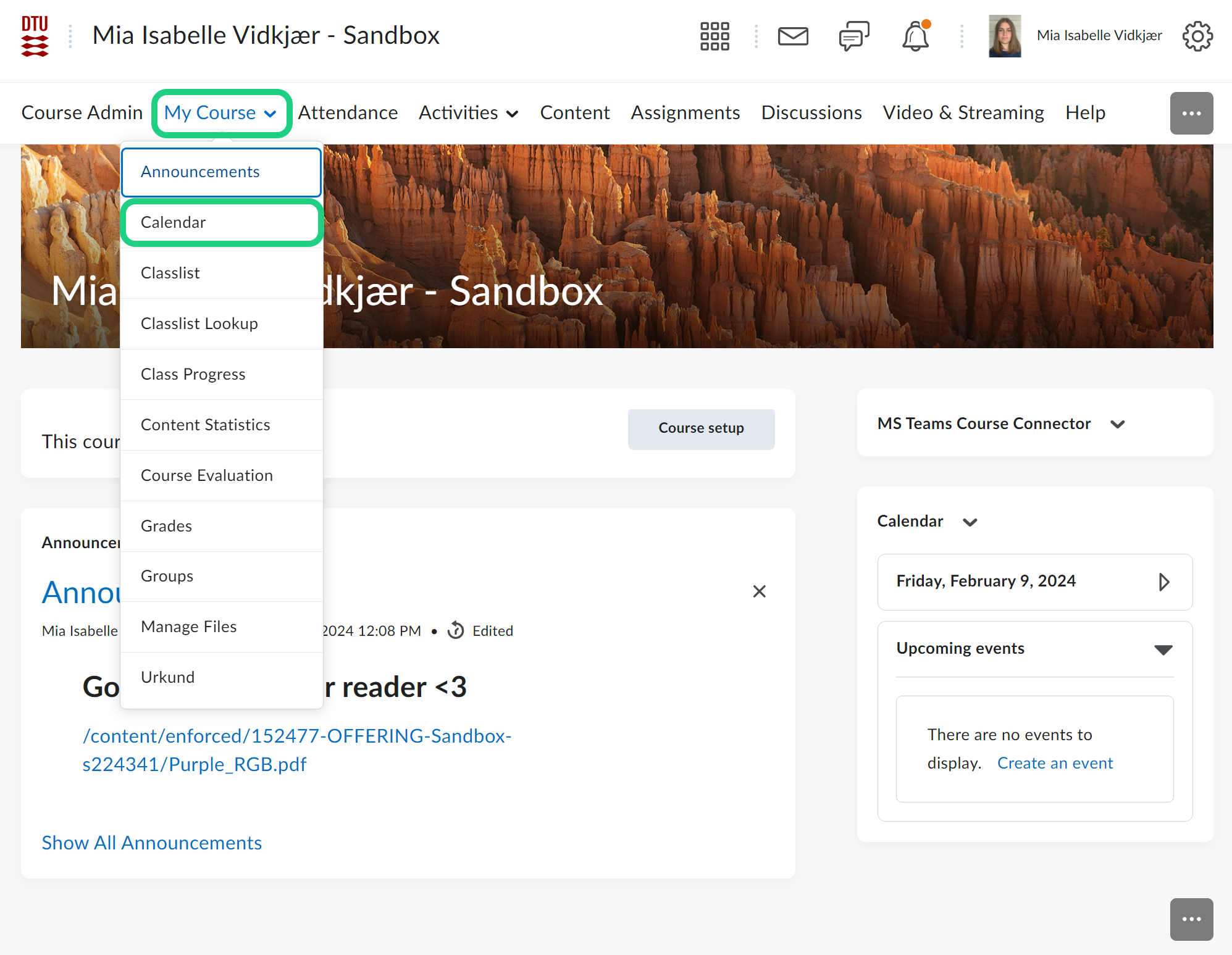Choose Grades in the dropdown menu
This screenshot has height=955, width=1232.
click(x=166, y=526)
